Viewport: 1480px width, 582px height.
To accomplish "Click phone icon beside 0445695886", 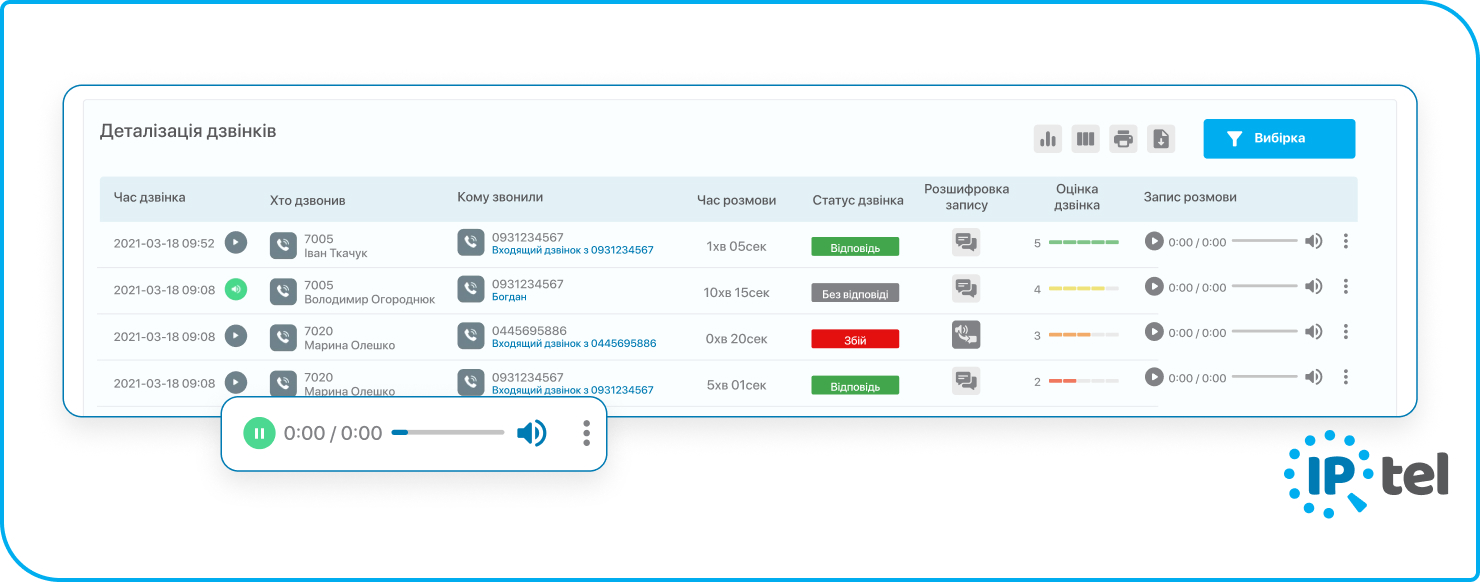I will pos(471,335).
